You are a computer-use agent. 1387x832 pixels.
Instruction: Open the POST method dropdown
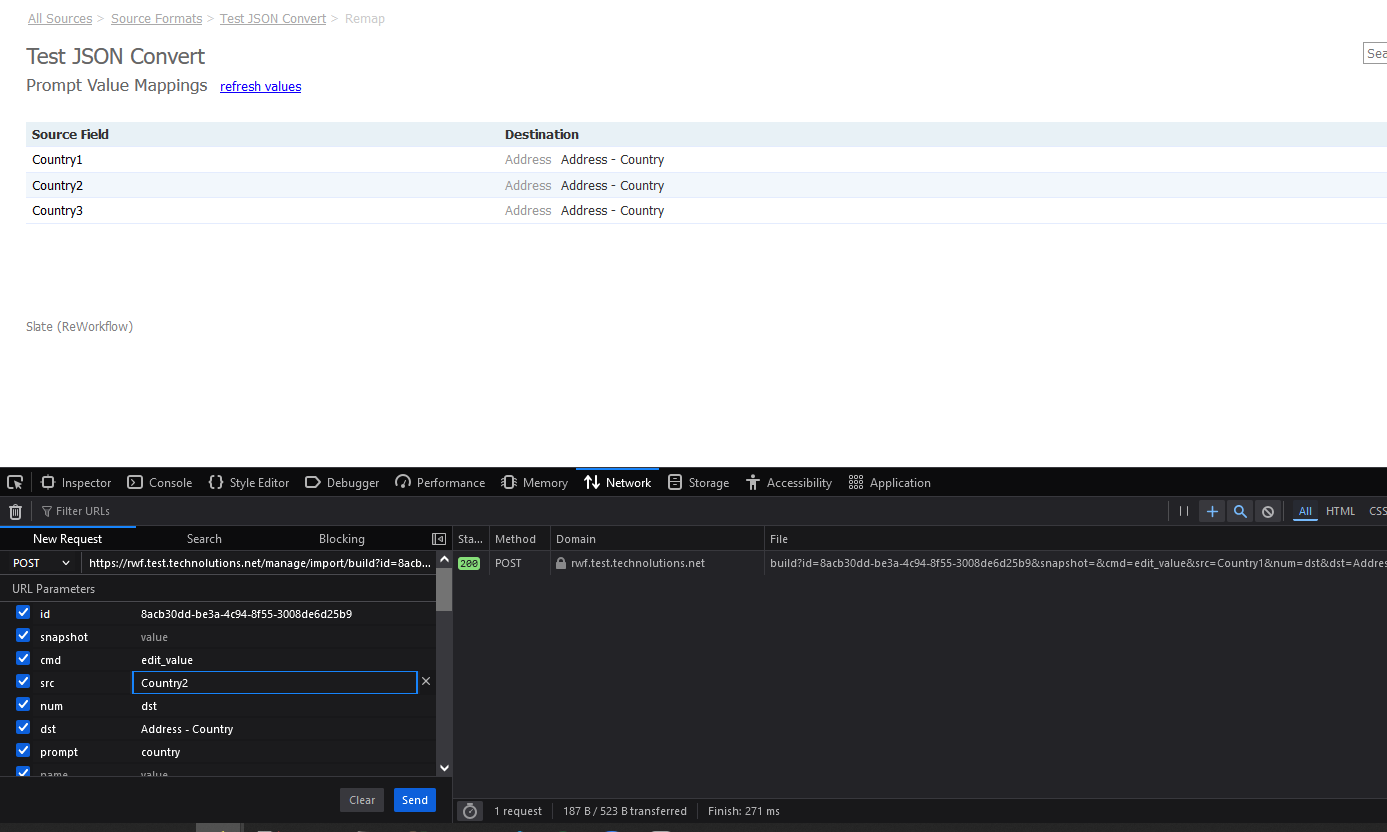41,563
